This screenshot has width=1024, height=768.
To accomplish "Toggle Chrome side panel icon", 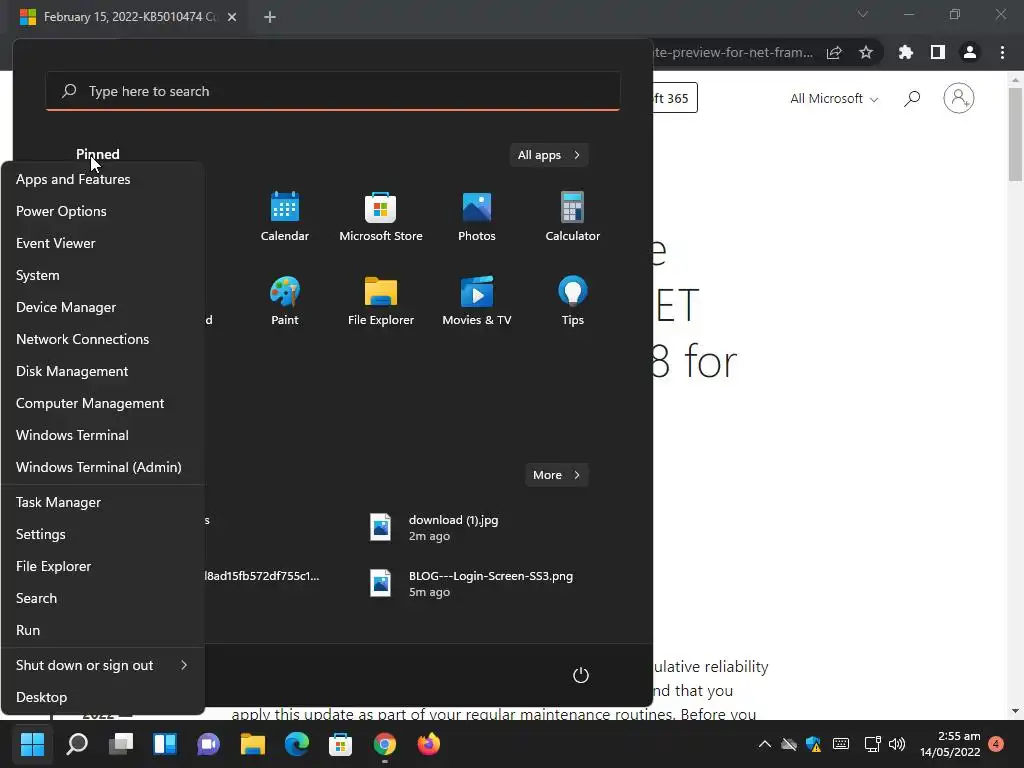I will 938,52.
